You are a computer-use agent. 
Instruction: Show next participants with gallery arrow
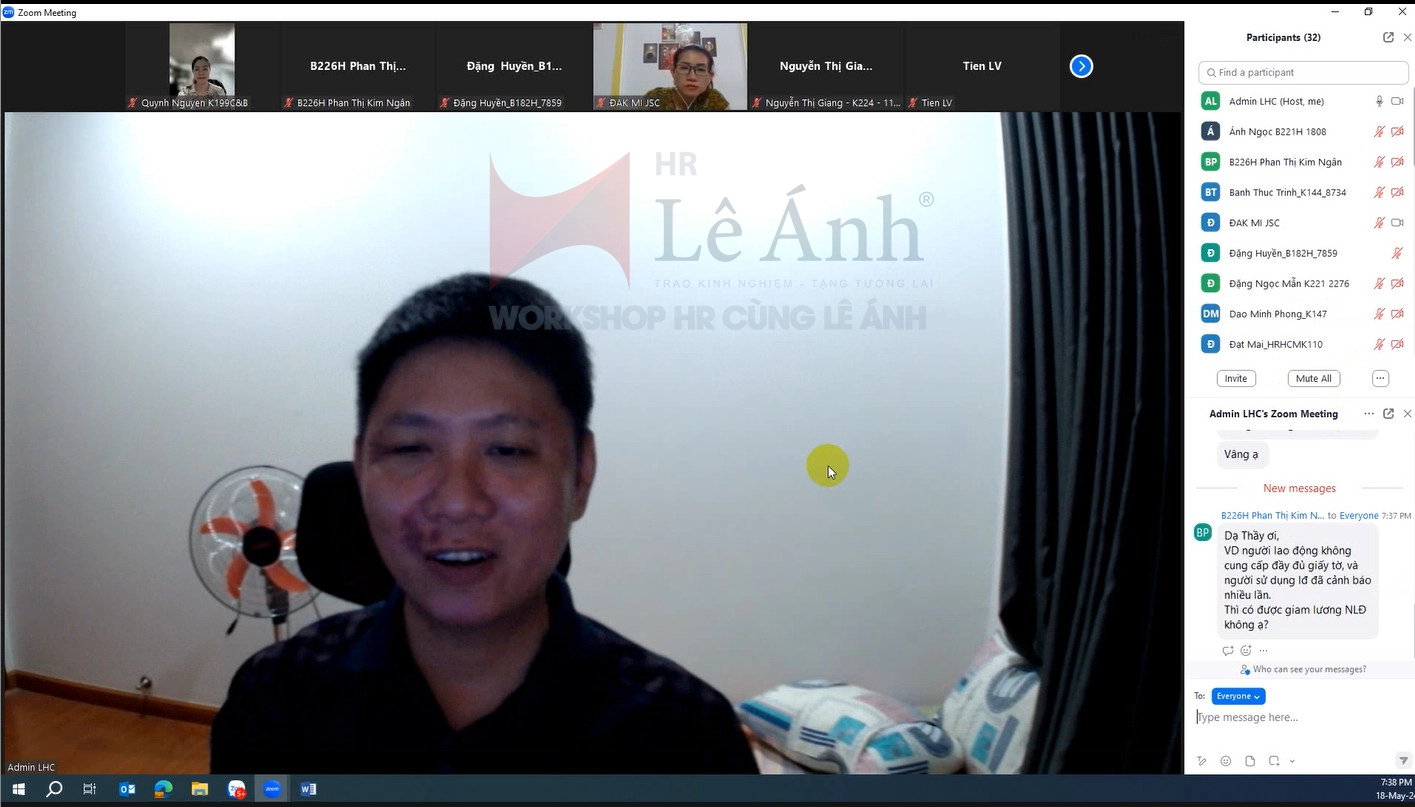click(1081, 66)
